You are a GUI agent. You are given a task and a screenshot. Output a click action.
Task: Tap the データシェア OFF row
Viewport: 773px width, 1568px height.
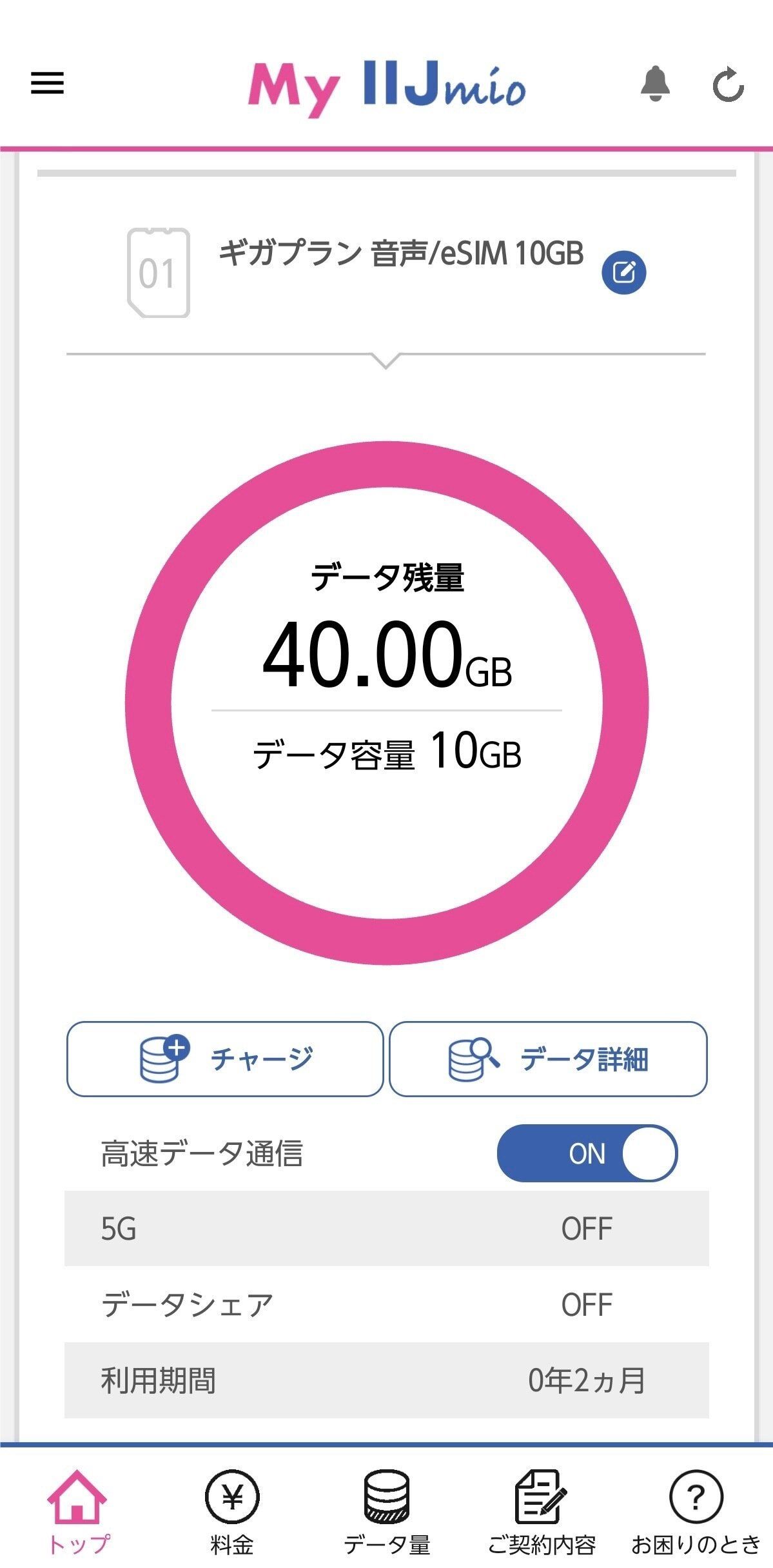click(x=386, y=1304)
